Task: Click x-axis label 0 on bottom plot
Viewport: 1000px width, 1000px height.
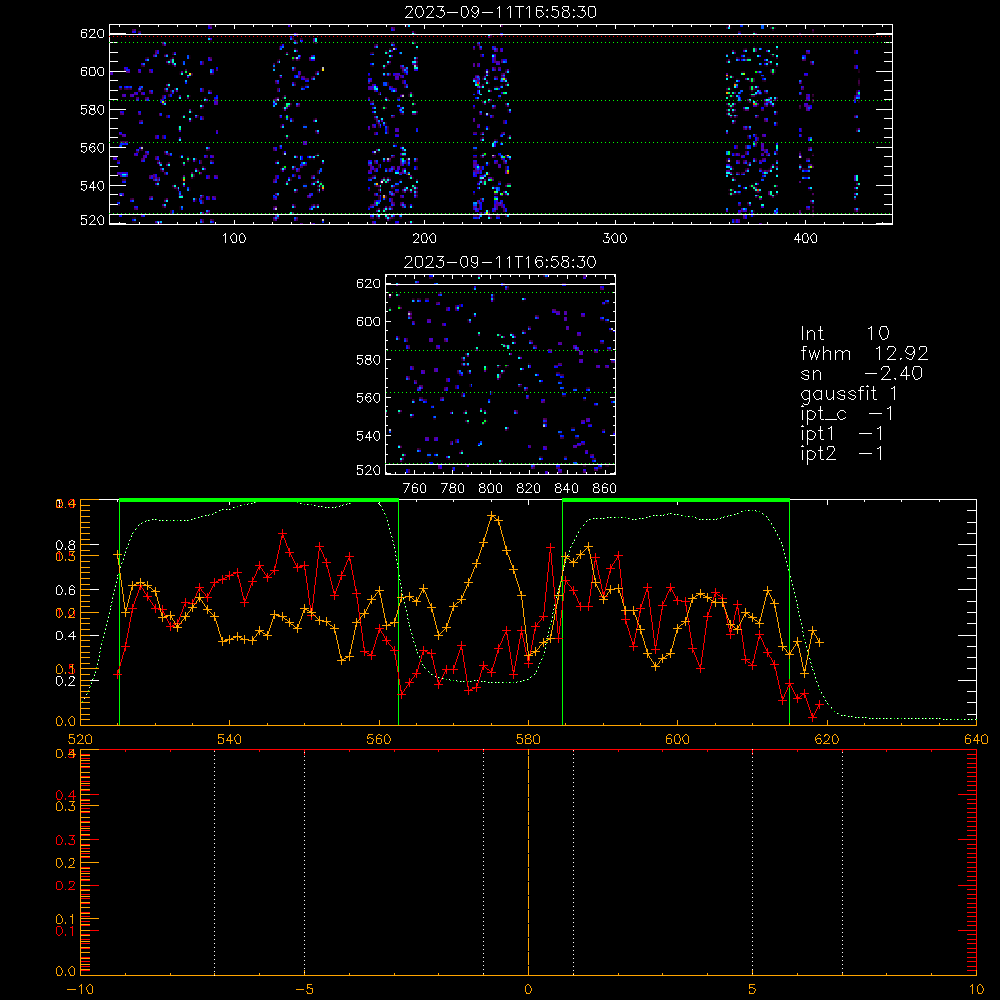Action: (528, 989)
